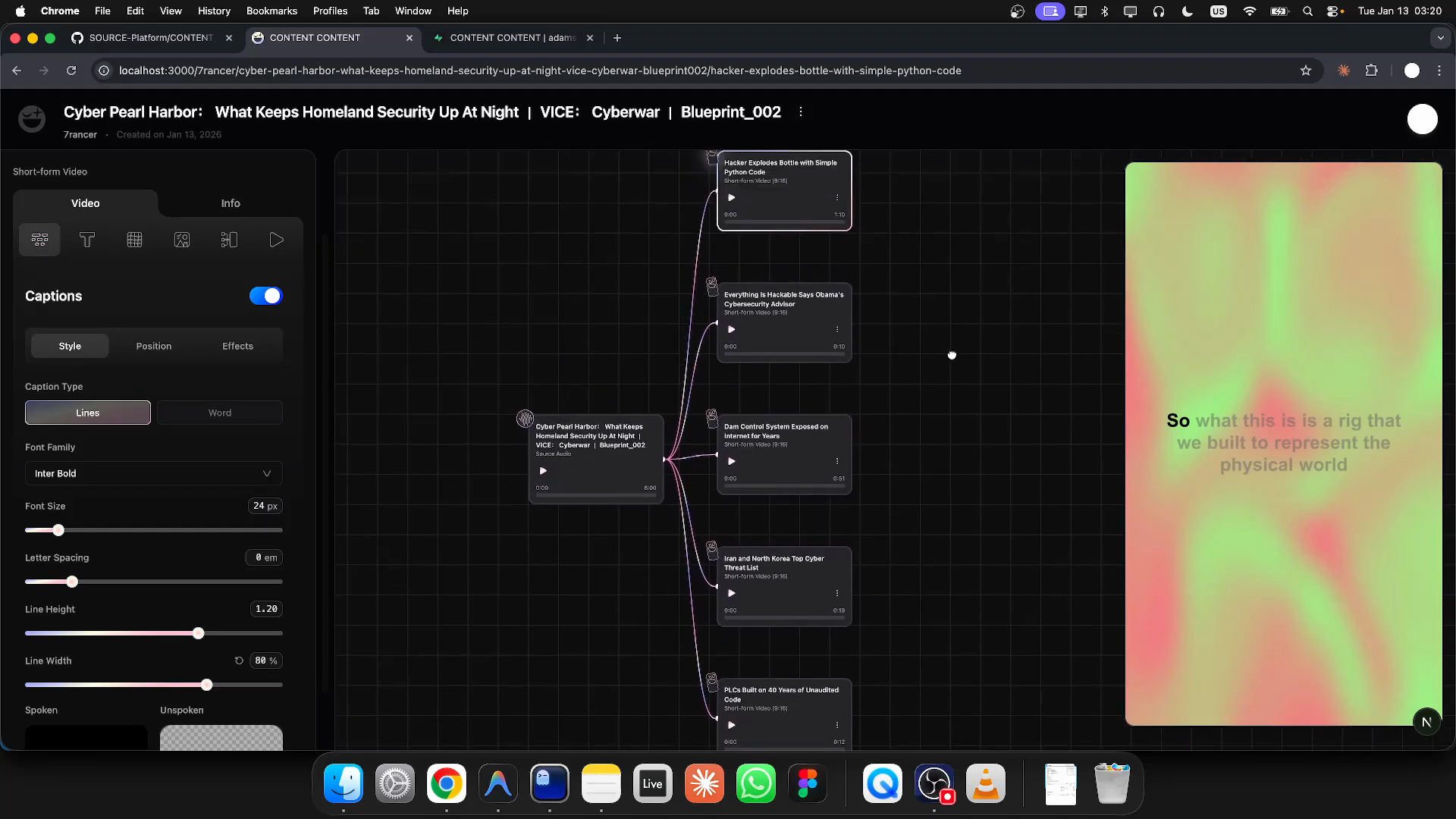Viewport: 1456px width, 819px height.
Task: Go back to previous page
Action: click(x=17, y=71)
